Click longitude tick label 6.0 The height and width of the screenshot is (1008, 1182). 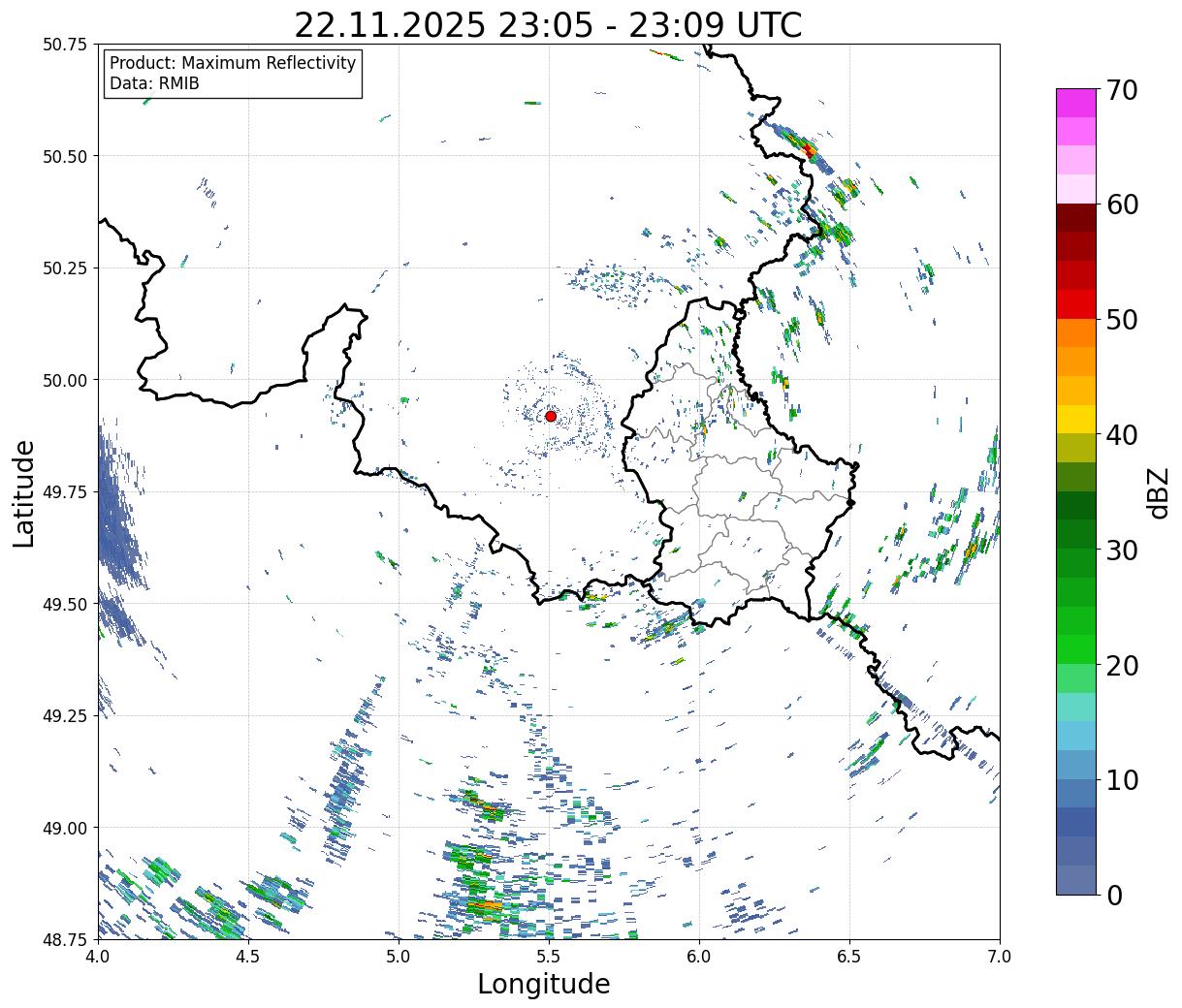click(x=699, y=957)
